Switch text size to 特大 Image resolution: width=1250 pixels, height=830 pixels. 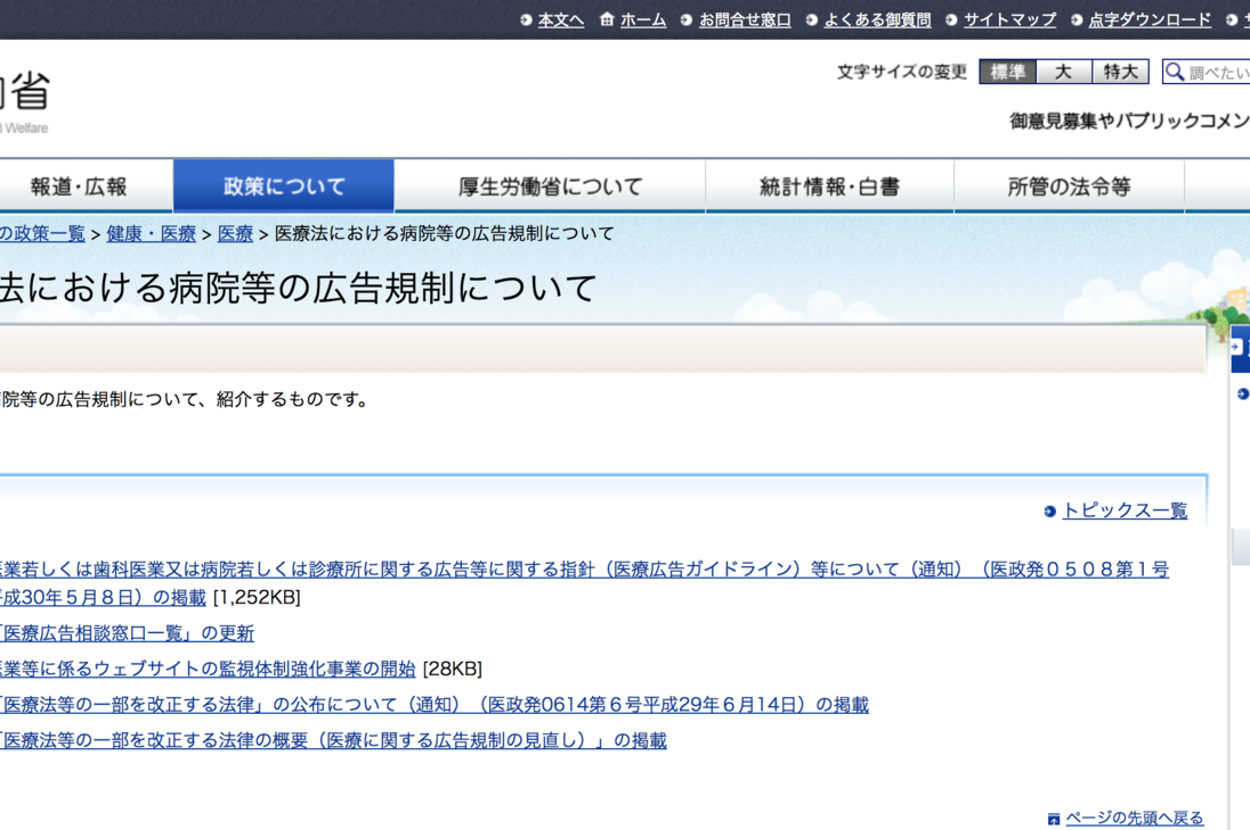[x=1120, y=72]
